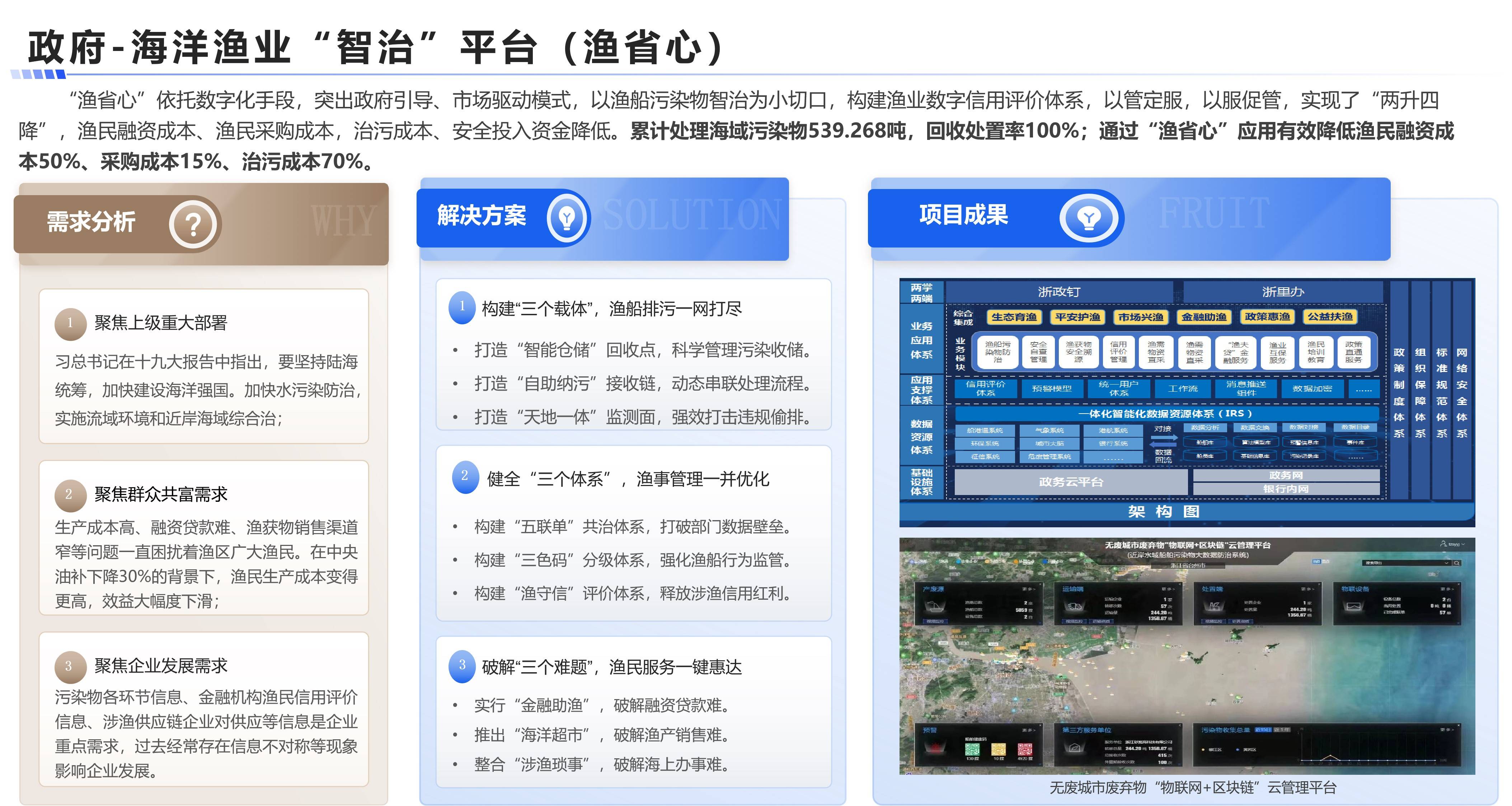
Task: Click the 政务云平台 block
Action: click(x=1071, y=482)
